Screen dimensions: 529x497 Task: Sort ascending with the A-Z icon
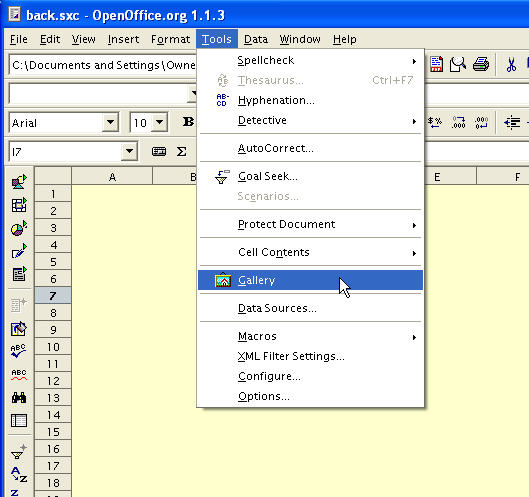tap(19, 474)
